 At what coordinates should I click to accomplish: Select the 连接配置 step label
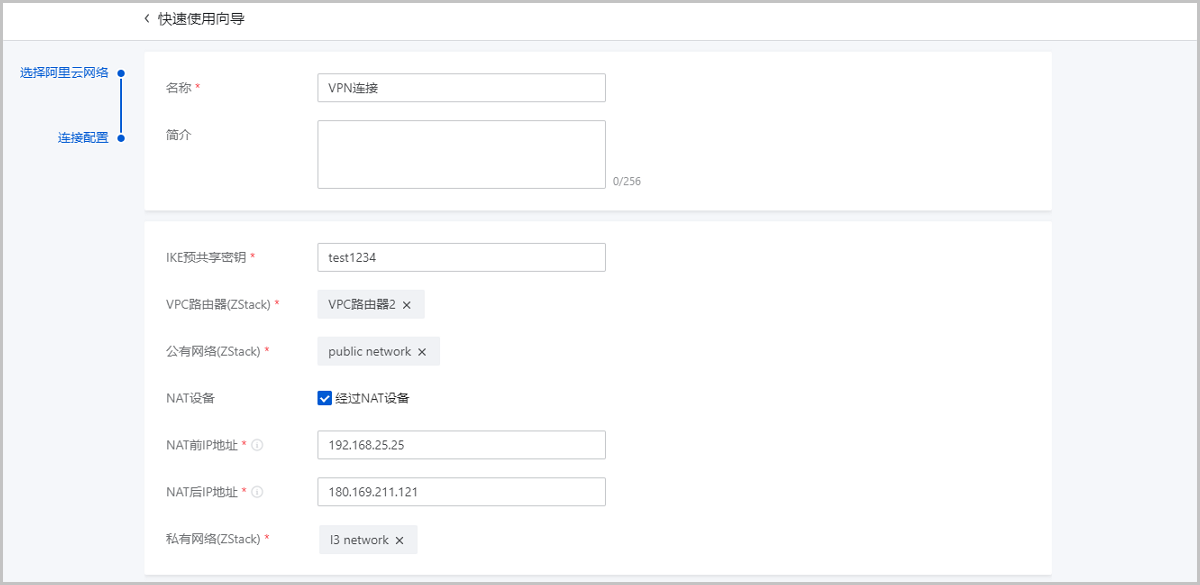click(x=83, y=138)
